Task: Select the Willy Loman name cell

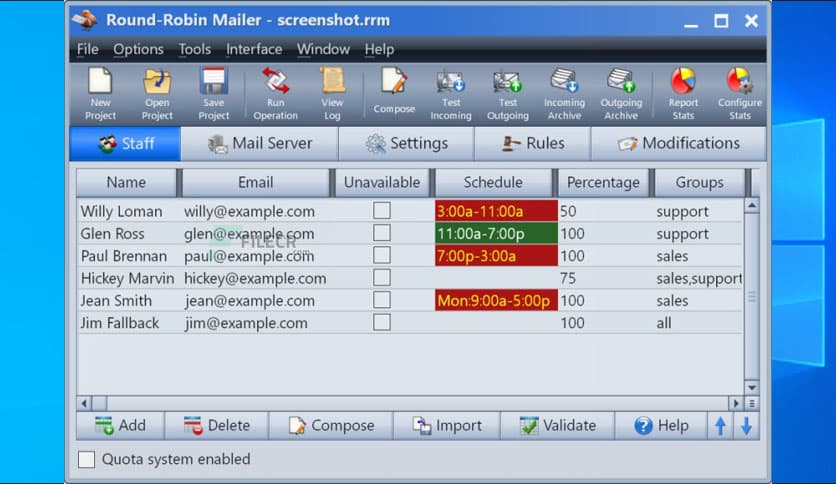Action: pyautogui.click(x=122, y=211)
